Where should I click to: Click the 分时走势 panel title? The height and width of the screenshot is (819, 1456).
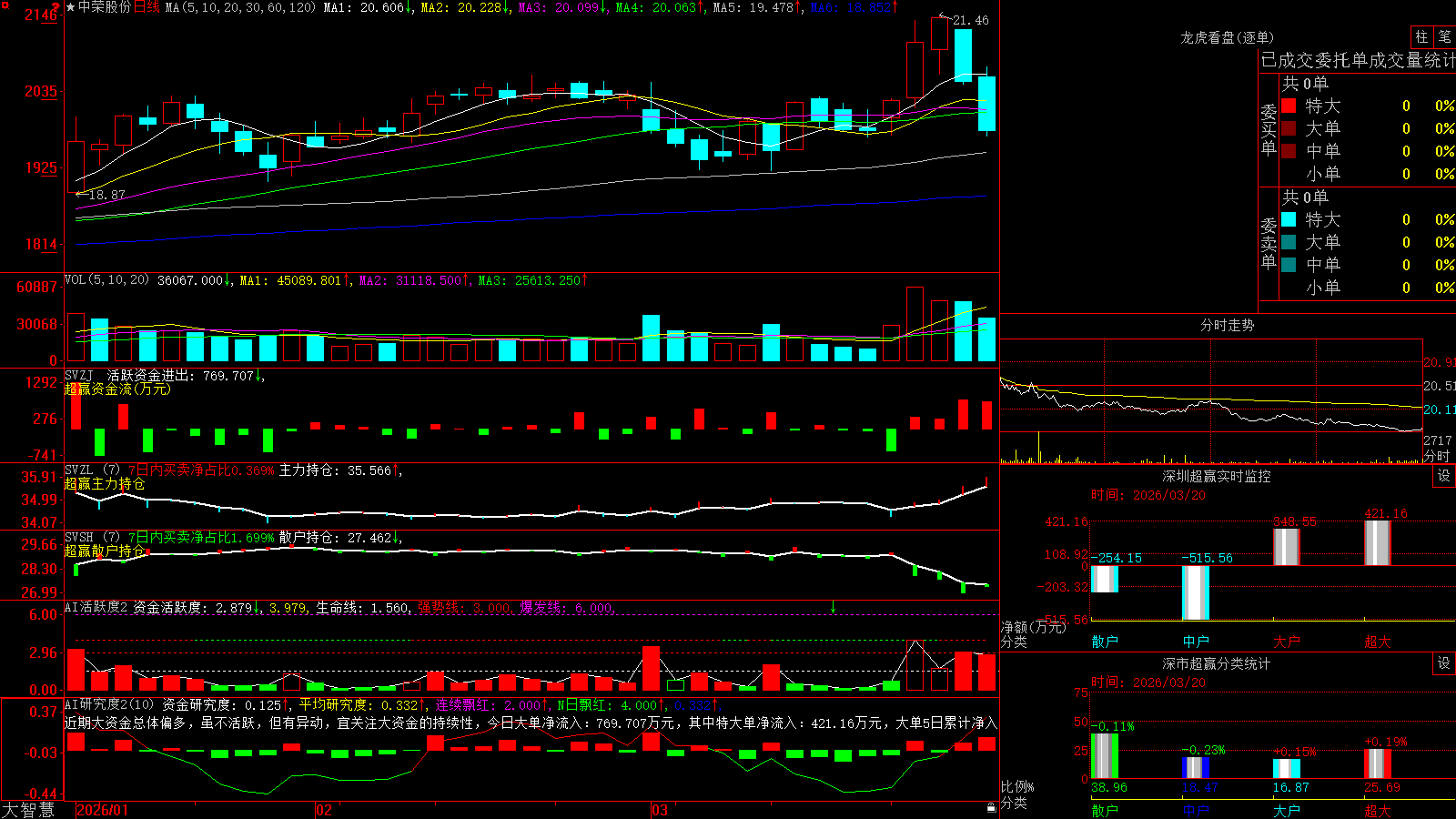(1228, 325)
